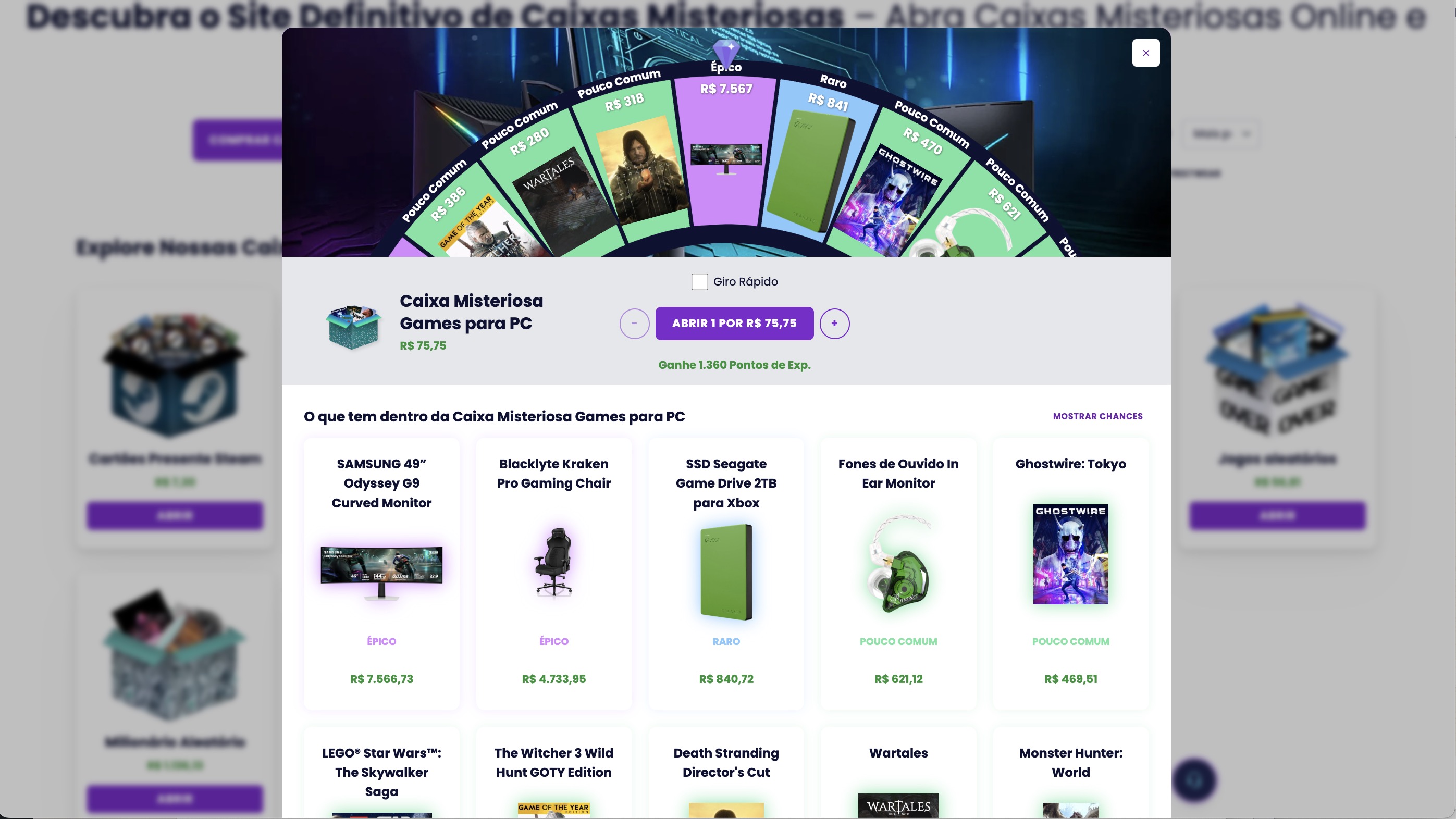Click ABRIR 1 POR R$ 75,75 button
The height and width of the screenshot is (819, 1456).
pyautogui.click(x=734, y=324)
